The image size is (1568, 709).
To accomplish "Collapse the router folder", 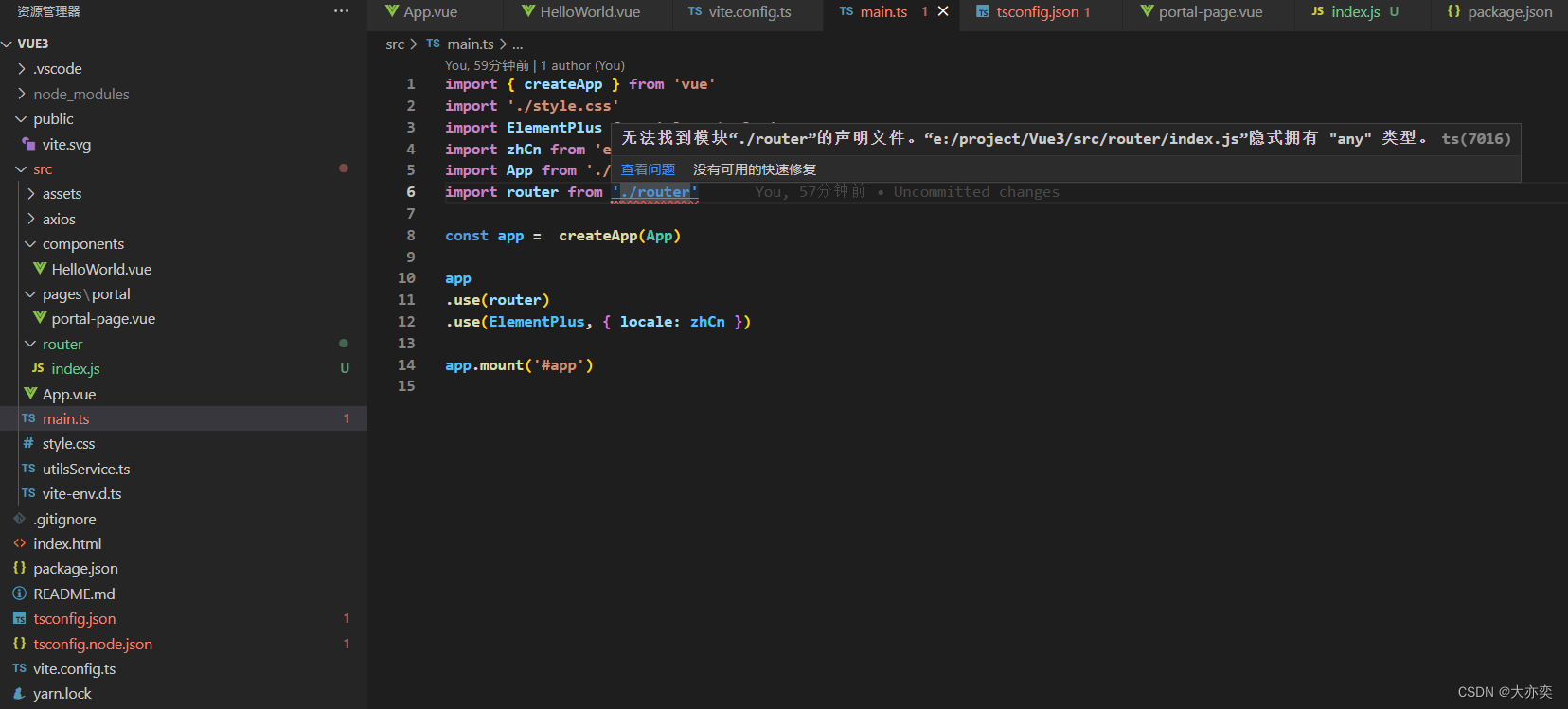I will [x=31, y=344].
